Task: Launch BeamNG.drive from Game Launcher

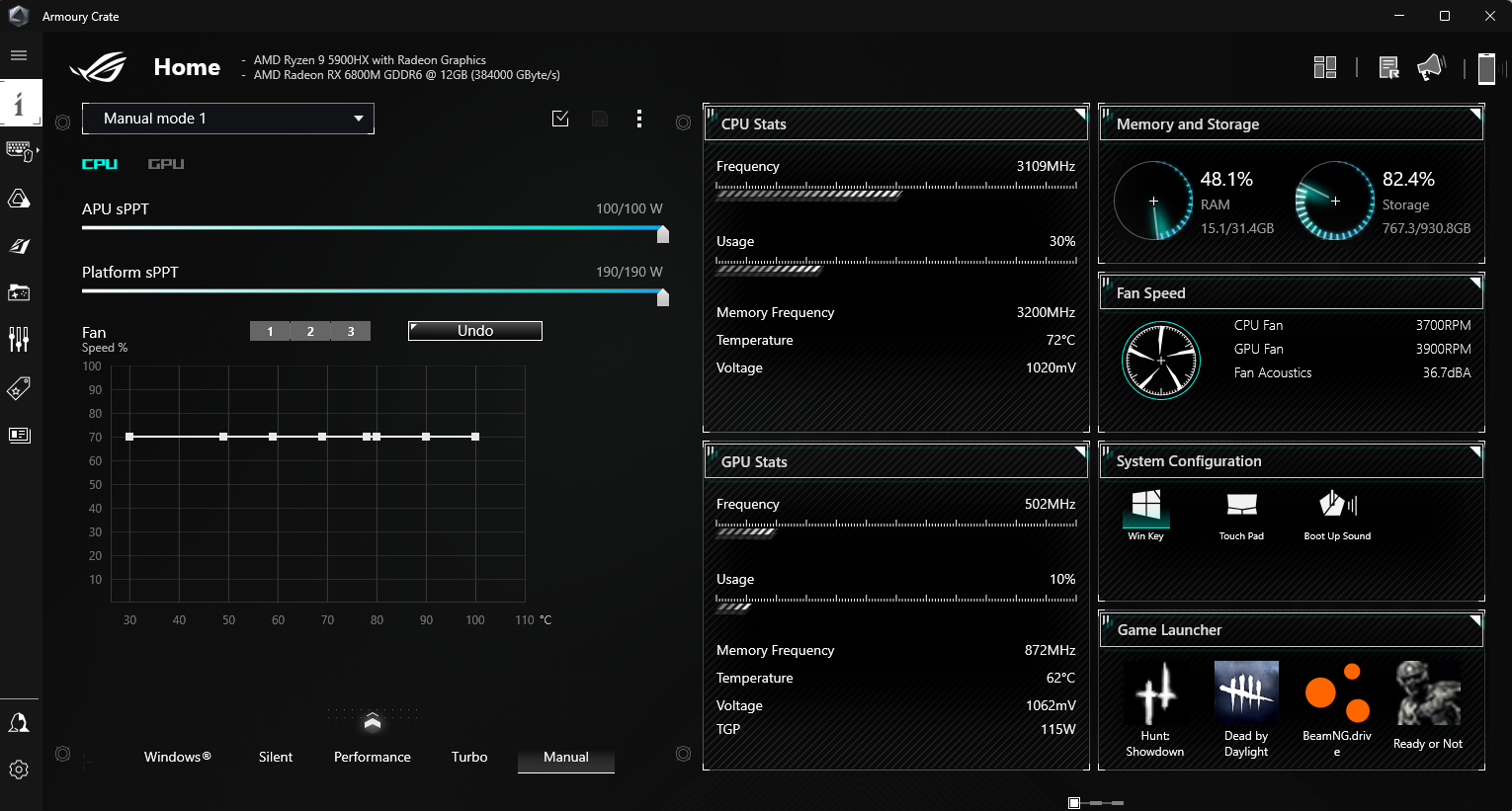Action: click(1337, 709)
